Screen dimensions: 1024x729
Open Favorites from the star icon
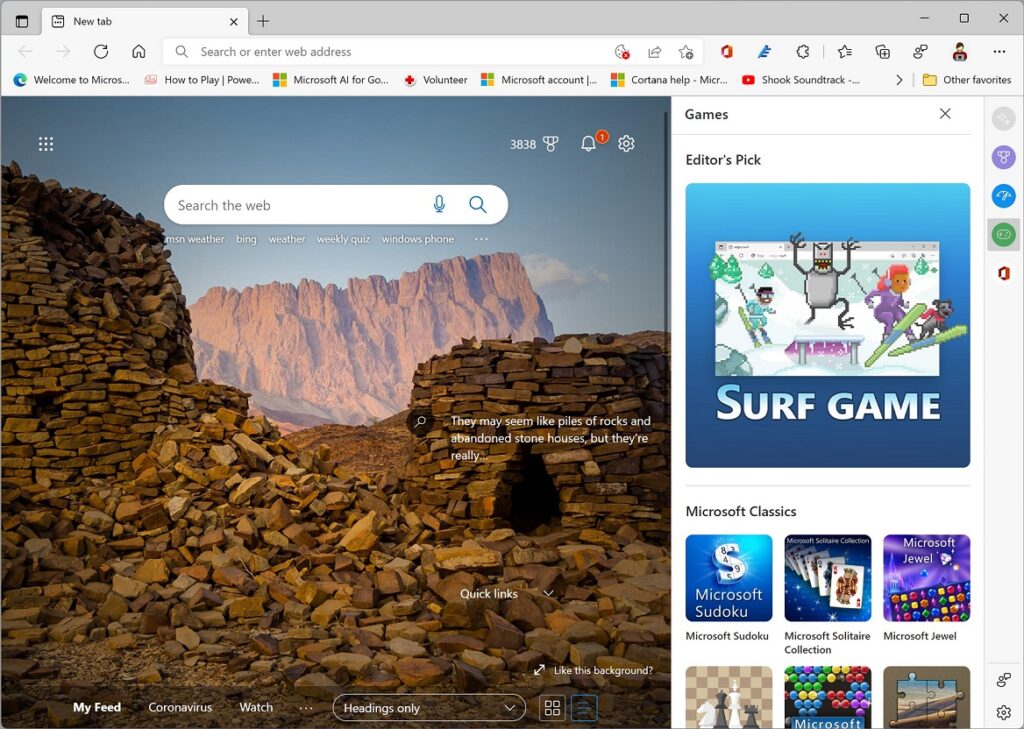tap(844, 51)
